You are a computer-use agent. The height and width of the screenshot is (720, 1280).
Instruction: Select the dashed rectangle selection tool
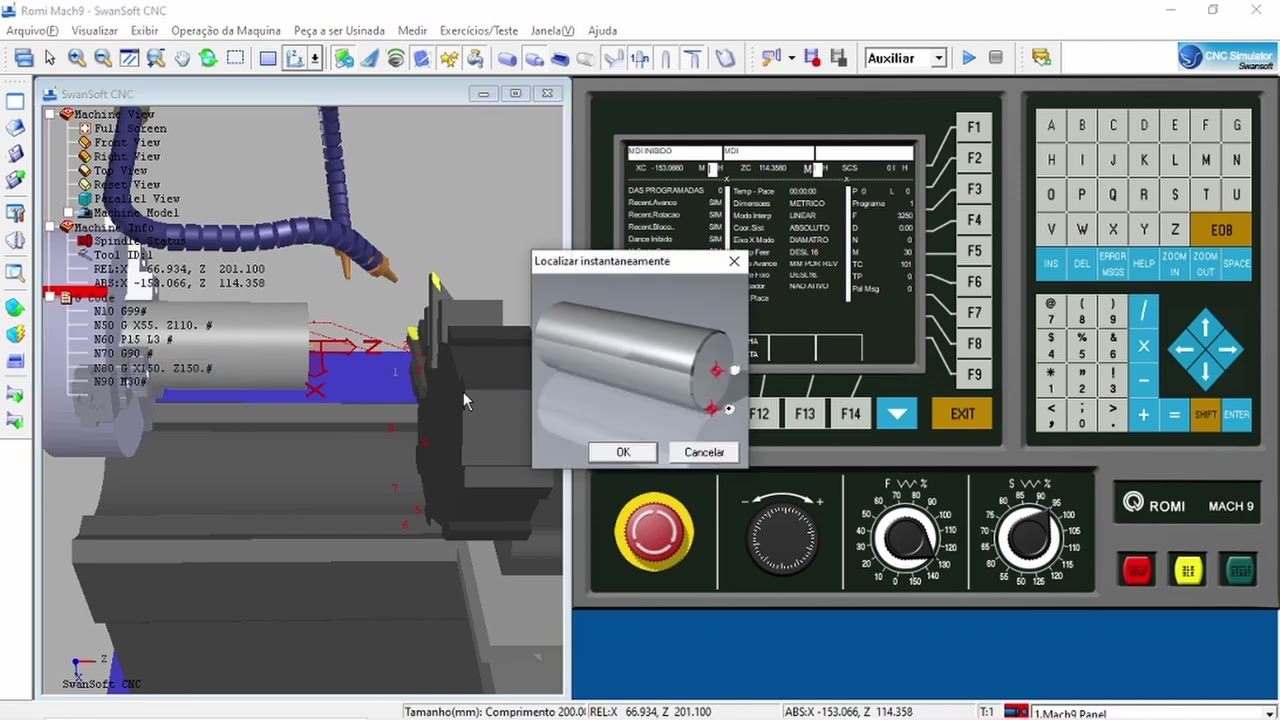tap(235, 58)
